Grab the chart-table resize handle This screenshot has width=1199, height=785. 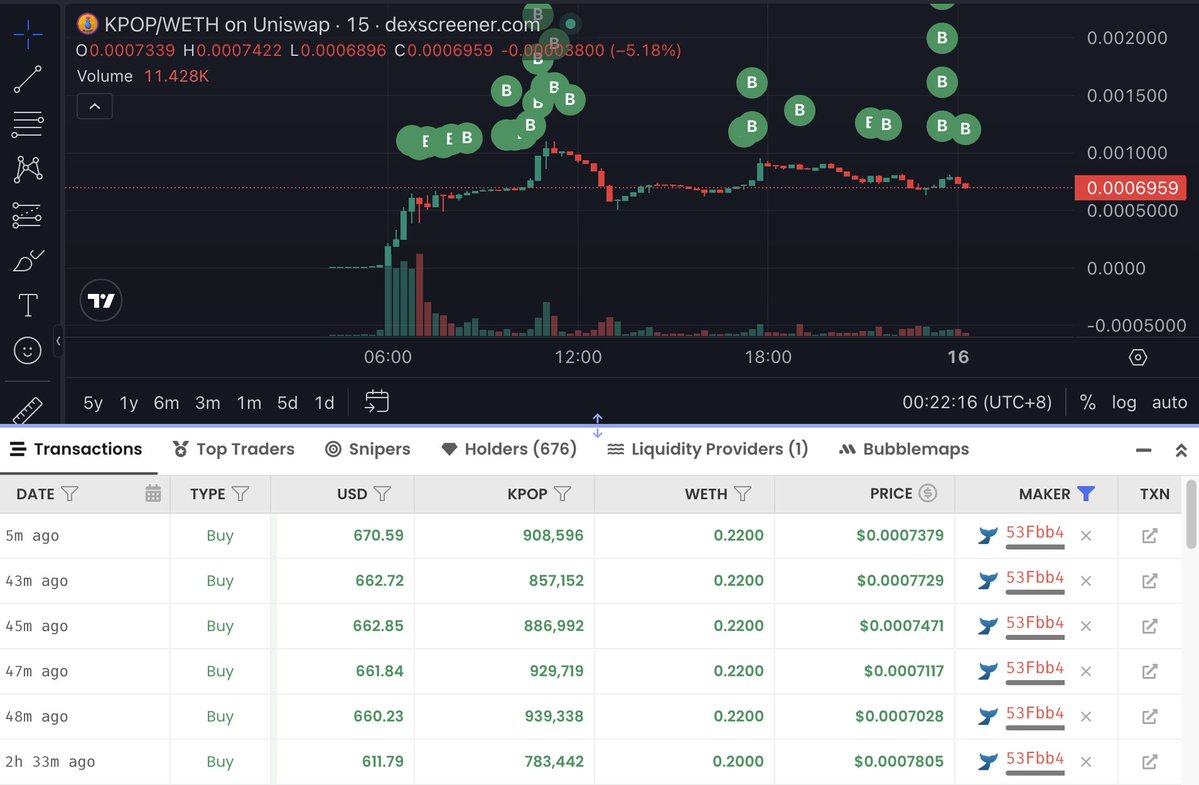[x=597, y=426]
